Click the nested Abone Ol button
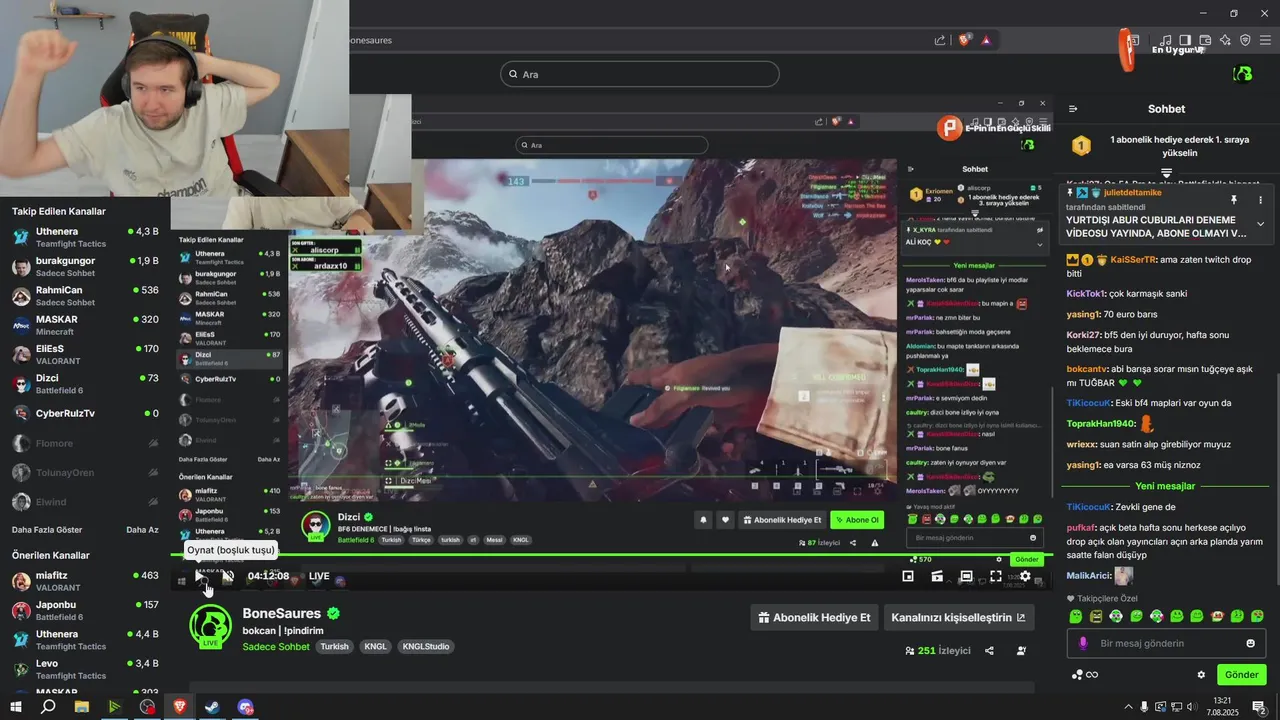The width and height of the screenshot is (1280, 720). 857,520
